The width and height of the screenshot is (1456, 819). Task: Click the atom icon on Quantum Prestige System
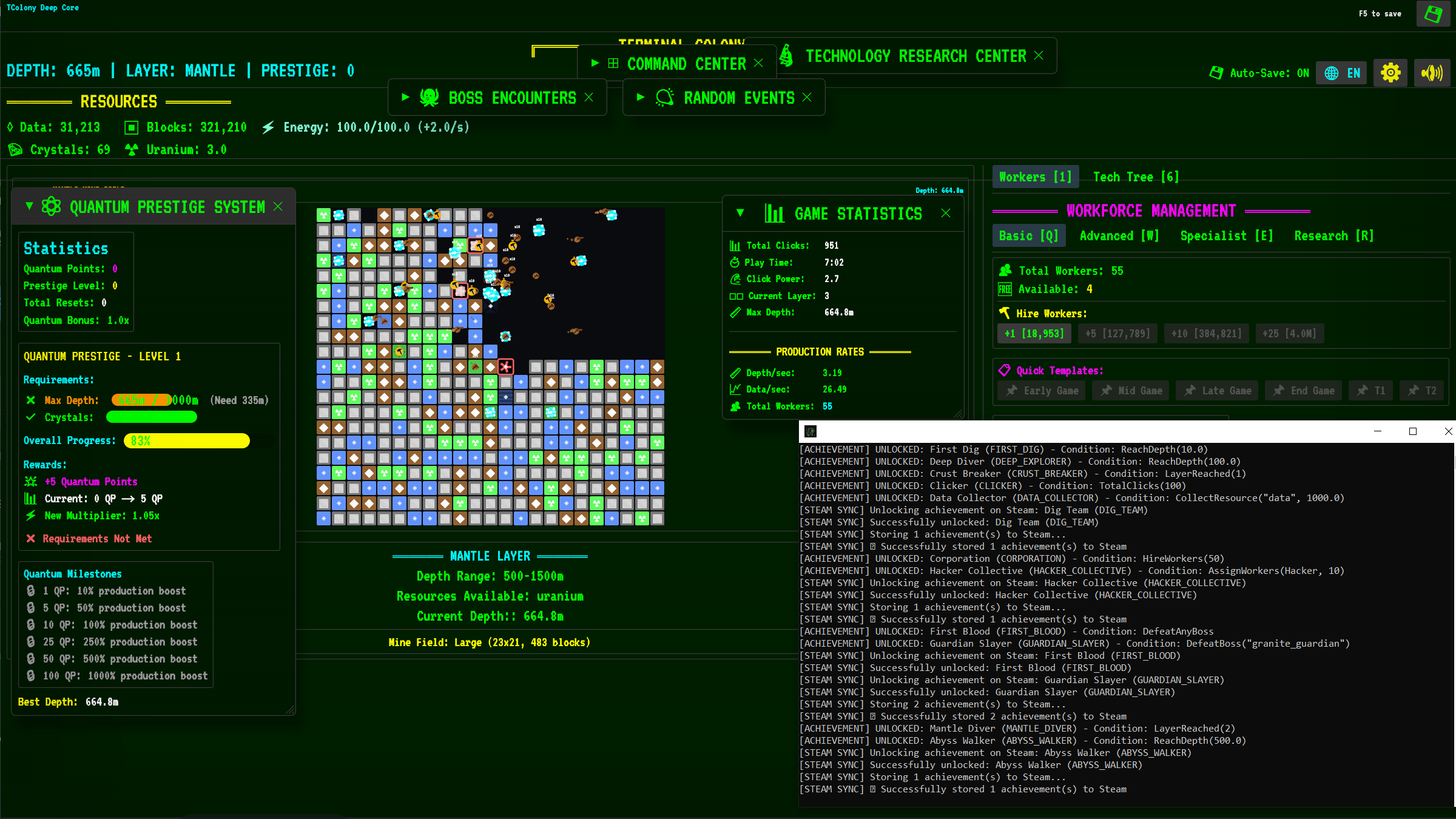pos(52,206)
